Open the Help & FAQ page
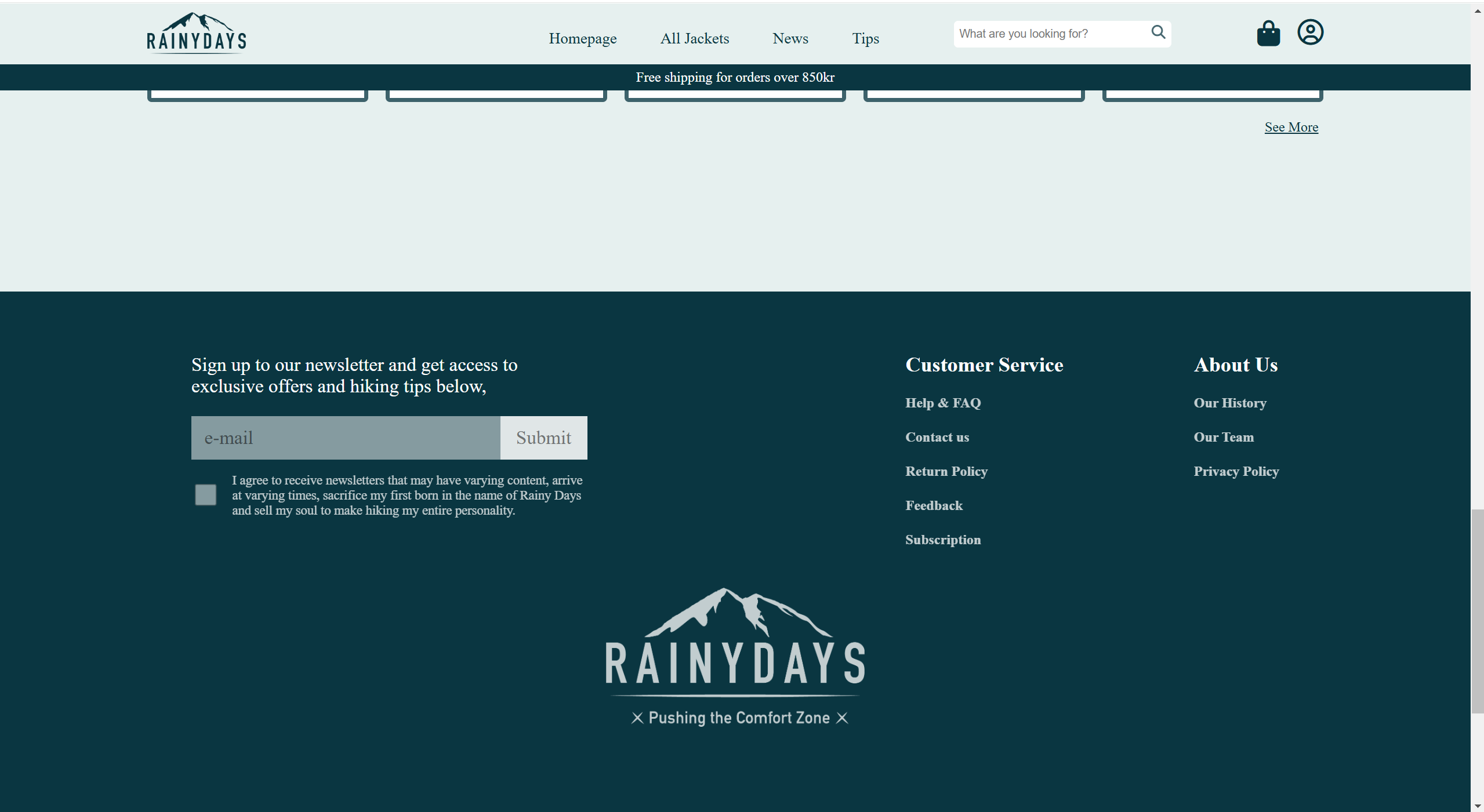 coord(943,402)
